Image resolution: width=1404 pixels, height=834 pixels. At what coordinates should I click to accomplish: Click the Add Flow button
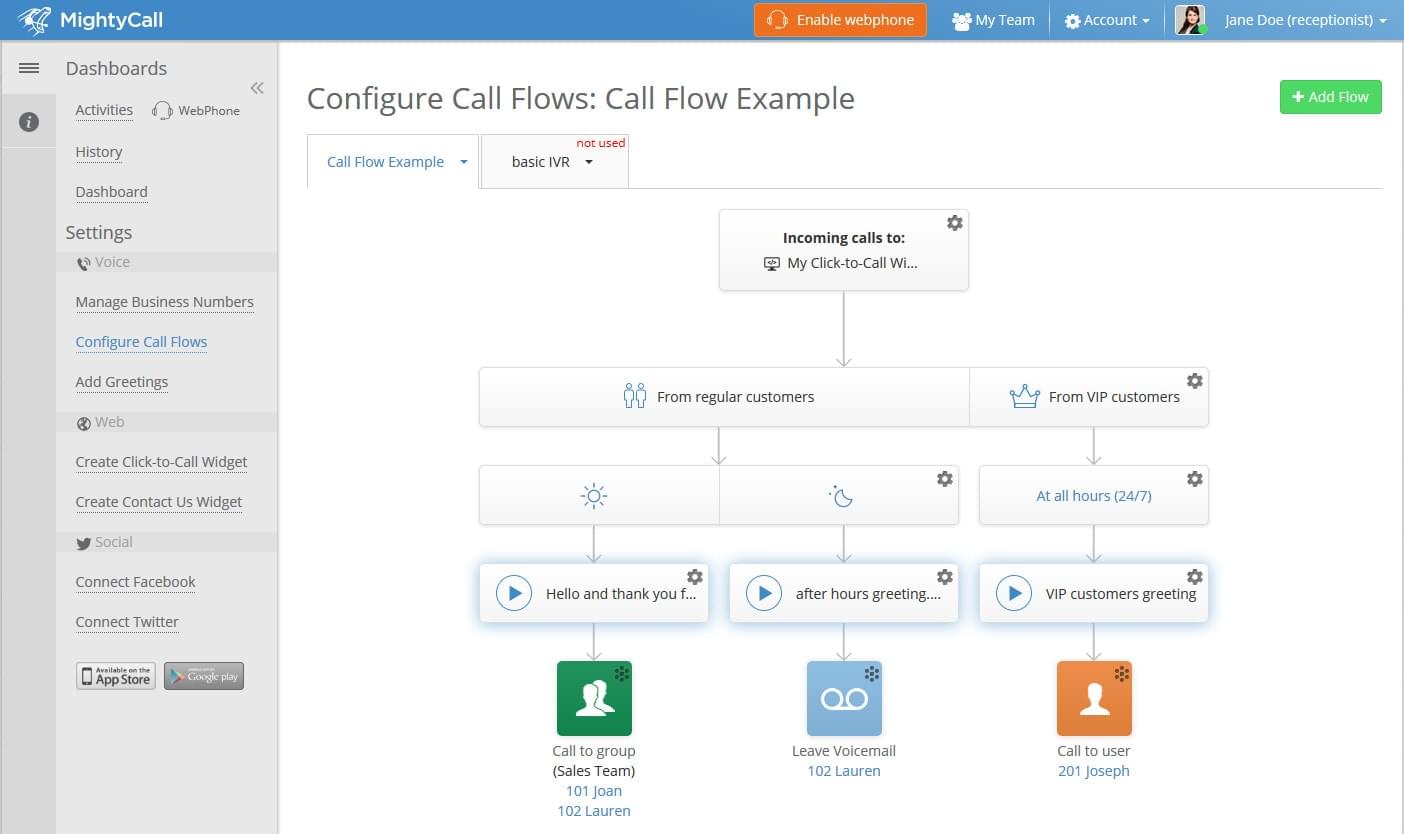(1330, 97)
